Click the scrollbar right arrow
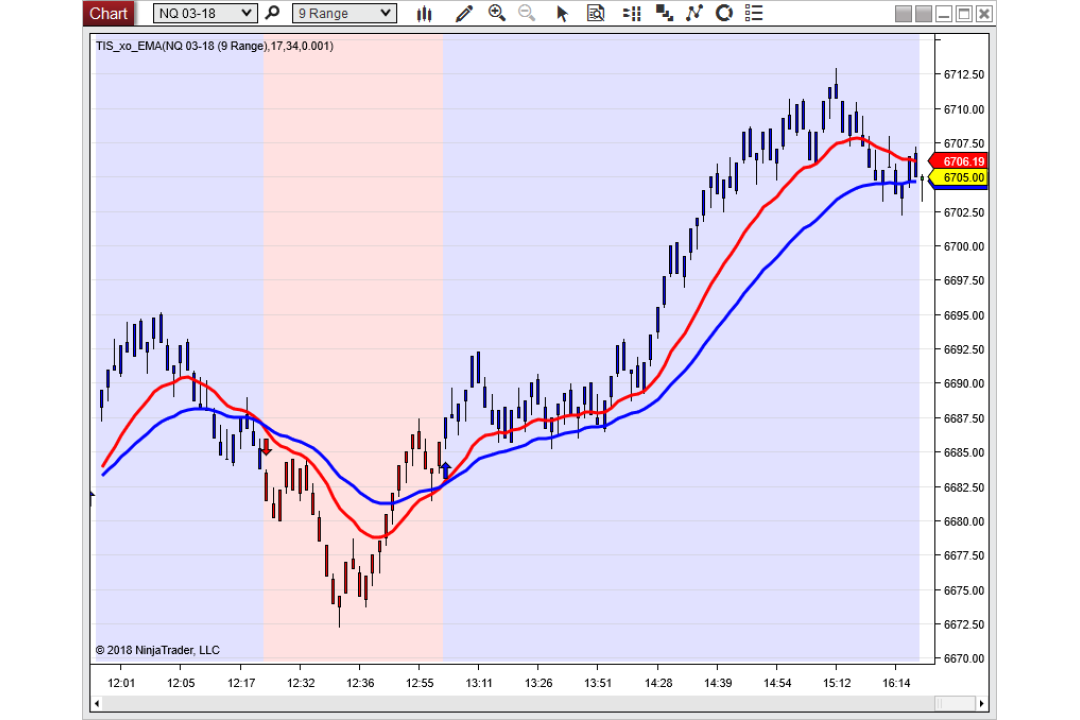The width and height of the screenshot is (1080, 720). point(982,703)
